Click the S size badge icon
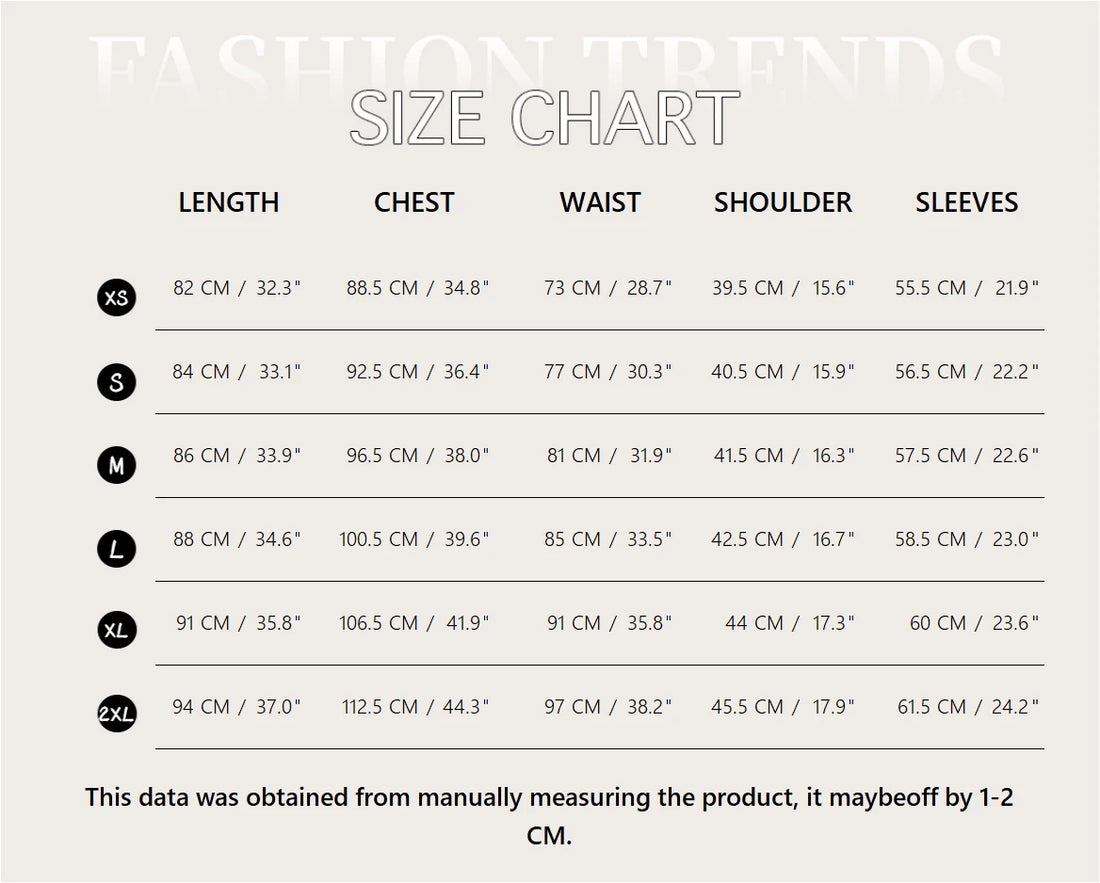The width and height of the screenshot is (1100, 883). (117, 381)
